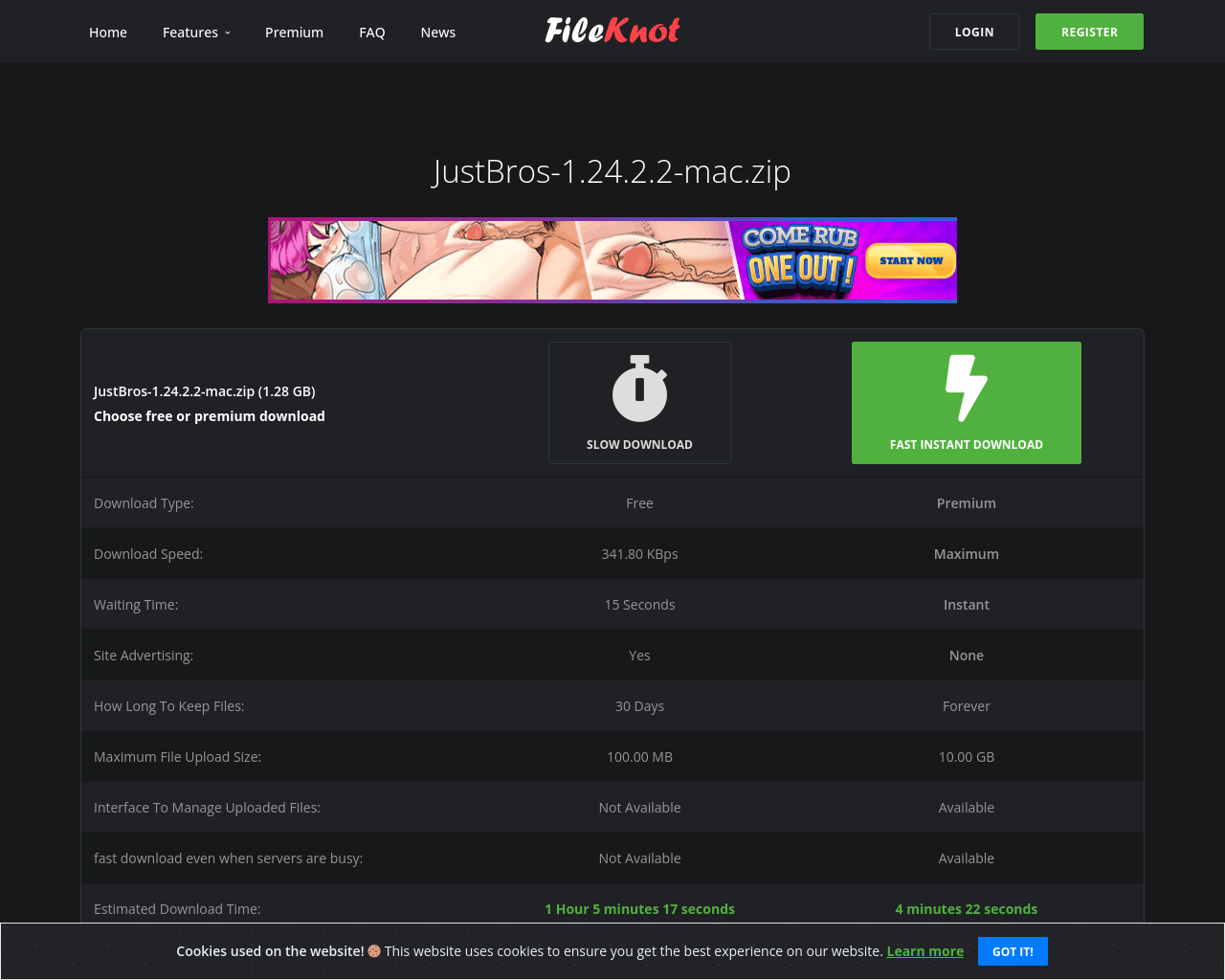Click the JustBros-1.24.2.2-mac.zip page title
Viewport: 1225px width, 980px height.
pos(612,171)
